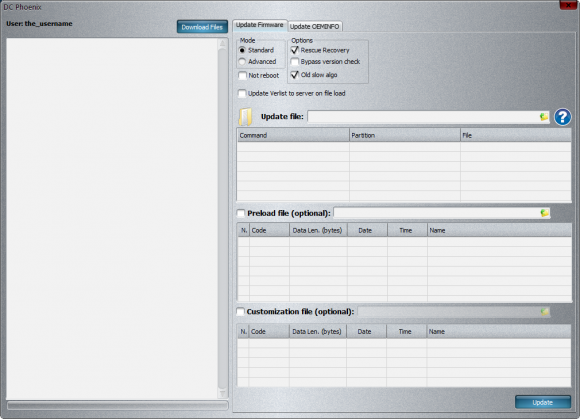
Task: Tick the Customization file (optional) checkbox
Action: pos(240,312)
